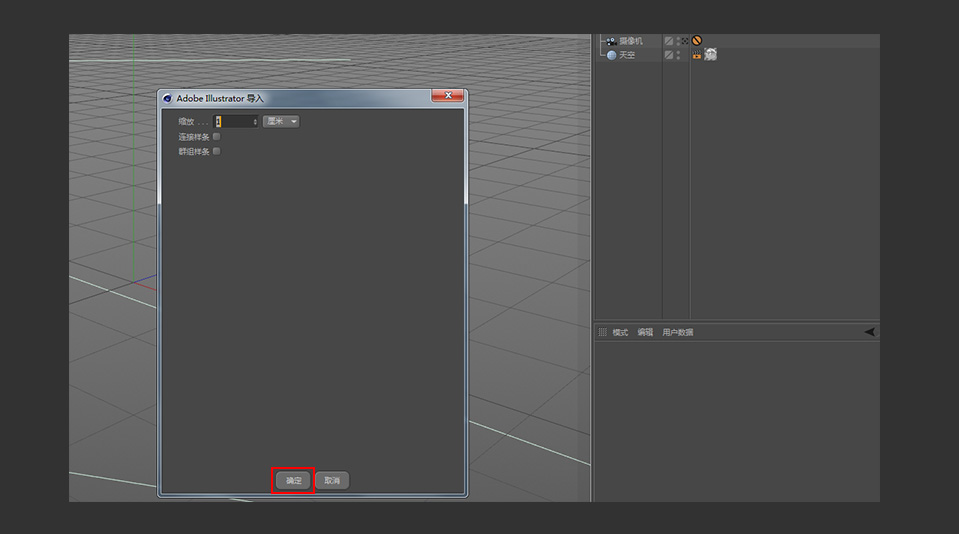Click the orange compositing tag on 天空
959x534 pixels.
(697, 55)
